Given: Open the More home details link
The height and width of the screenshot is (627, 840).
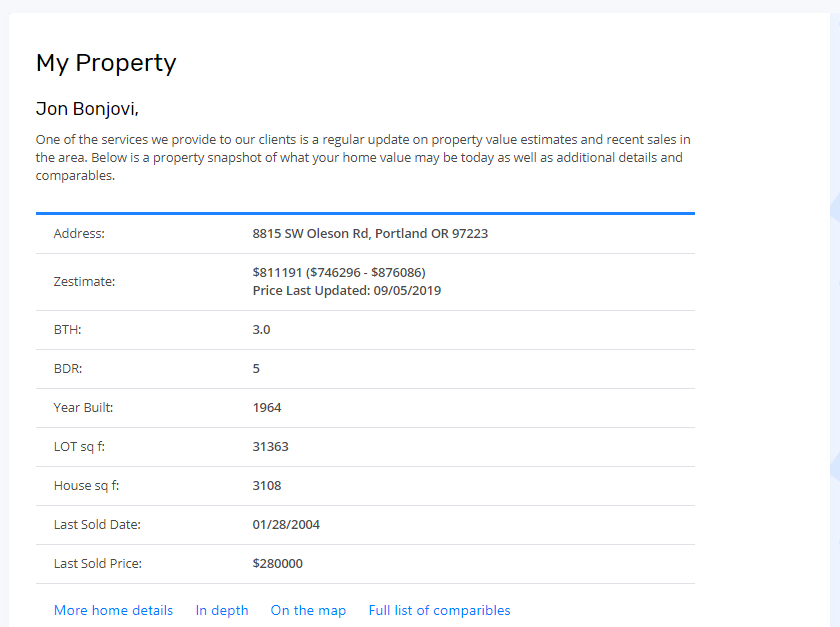Looking at the screenshot, I should [x=113, y=610].
